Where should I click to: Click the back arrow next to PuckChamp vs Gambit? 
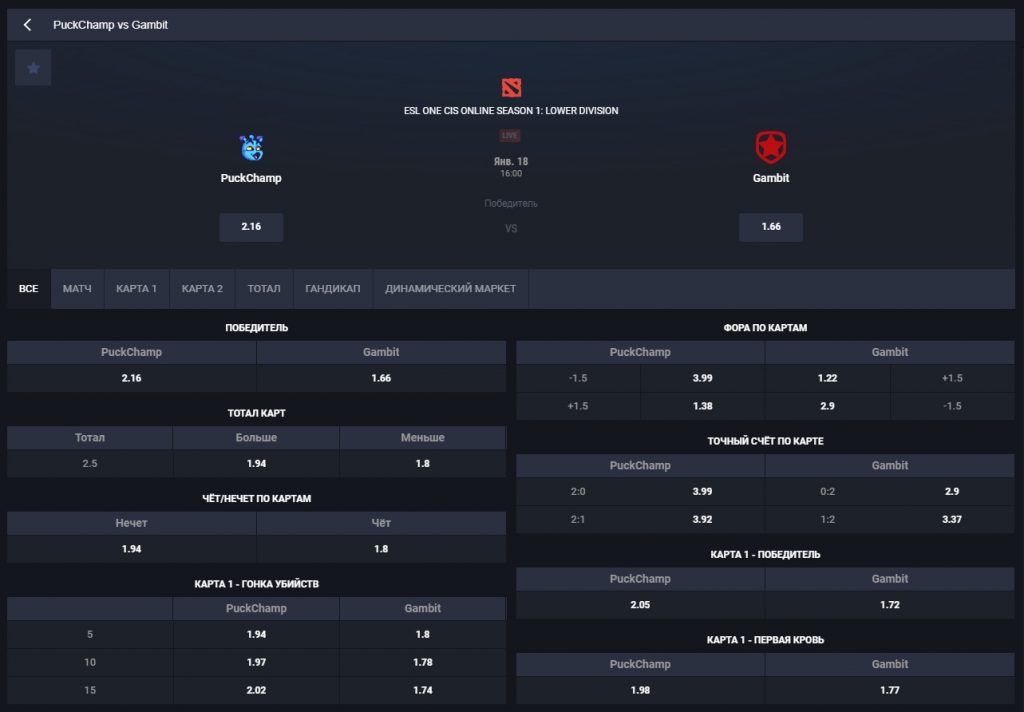[x=27, y=25]
